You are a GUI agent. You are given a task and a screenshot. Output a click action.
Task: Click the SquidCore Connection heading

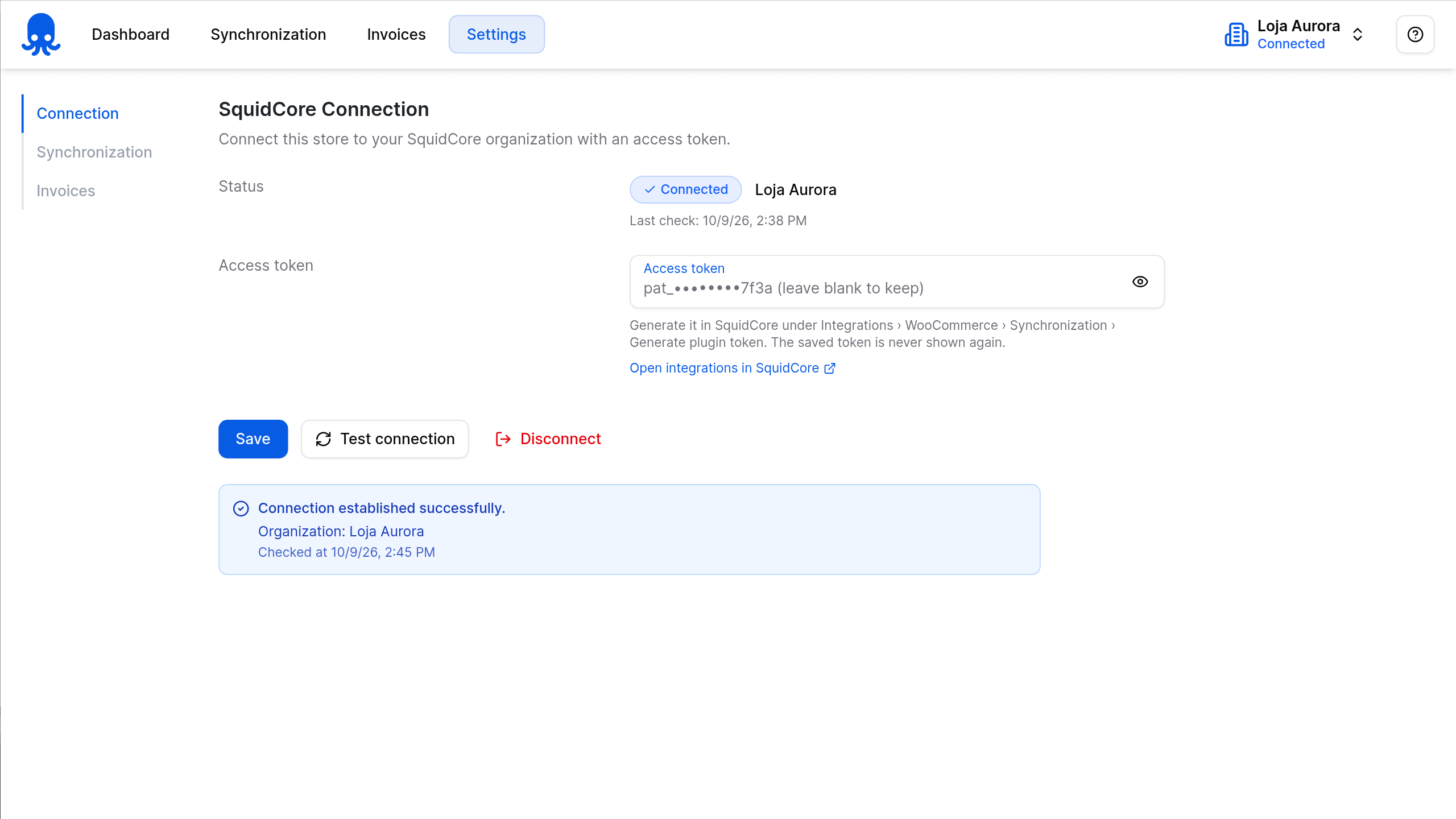324,109
